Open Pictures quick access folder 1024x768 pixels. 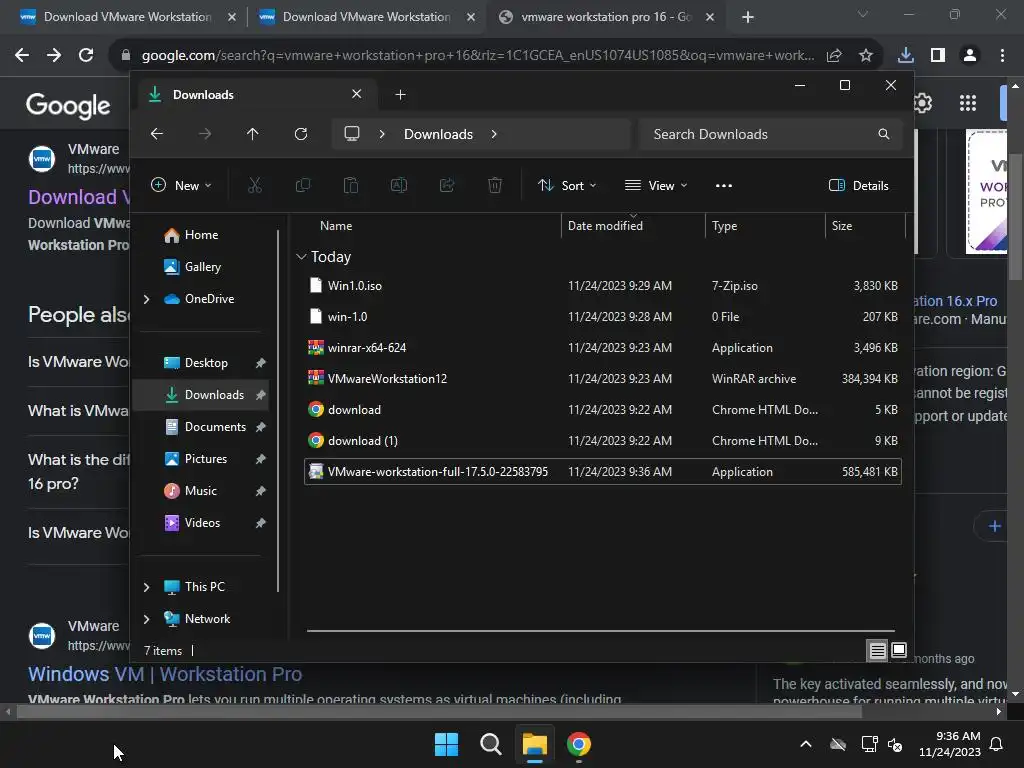click(x=206, y=459)
